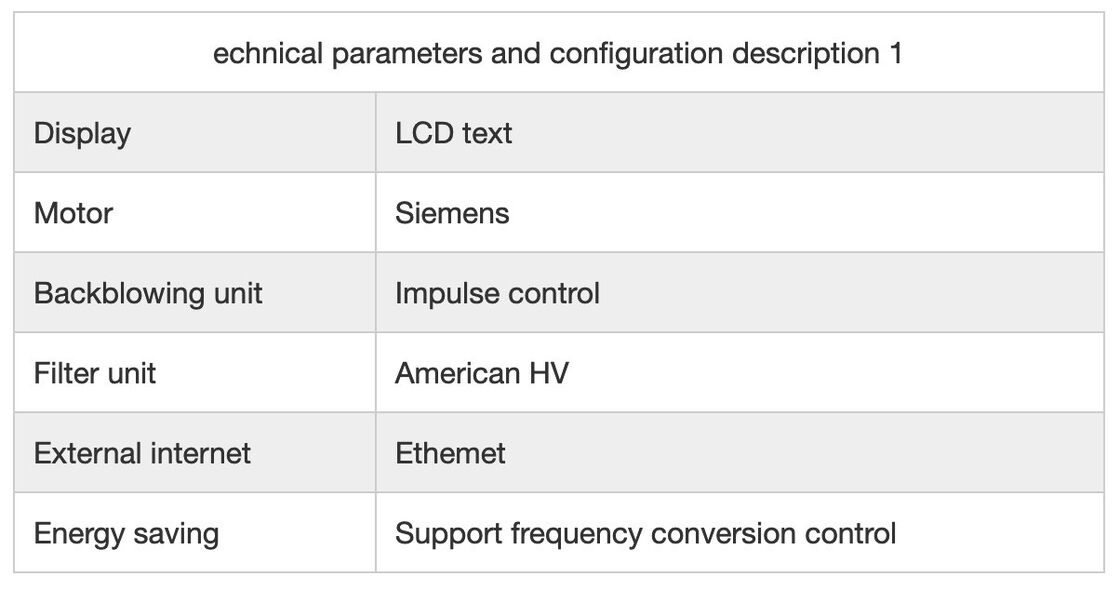This screenshot has width=1120, height=590.
Task: Click the word 'frequency' in Energy saving row
Action: click(575, 533)
